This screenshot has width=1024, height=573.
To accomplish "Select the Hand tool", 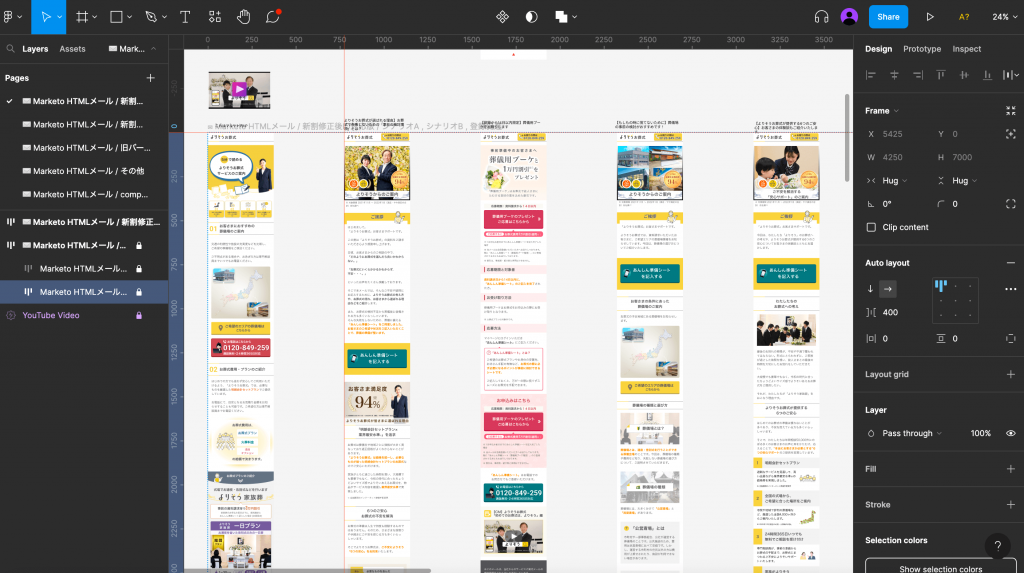I will tap(243, 17).
